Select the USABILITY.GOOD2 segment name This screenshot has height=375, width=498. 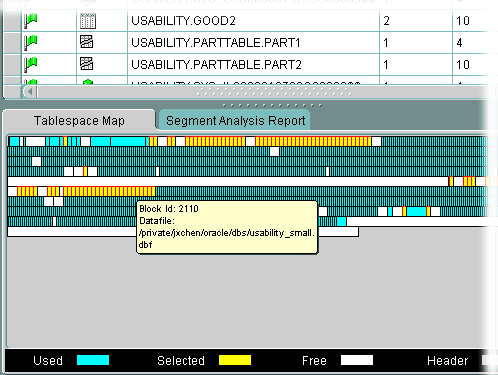tap(183, 21)
